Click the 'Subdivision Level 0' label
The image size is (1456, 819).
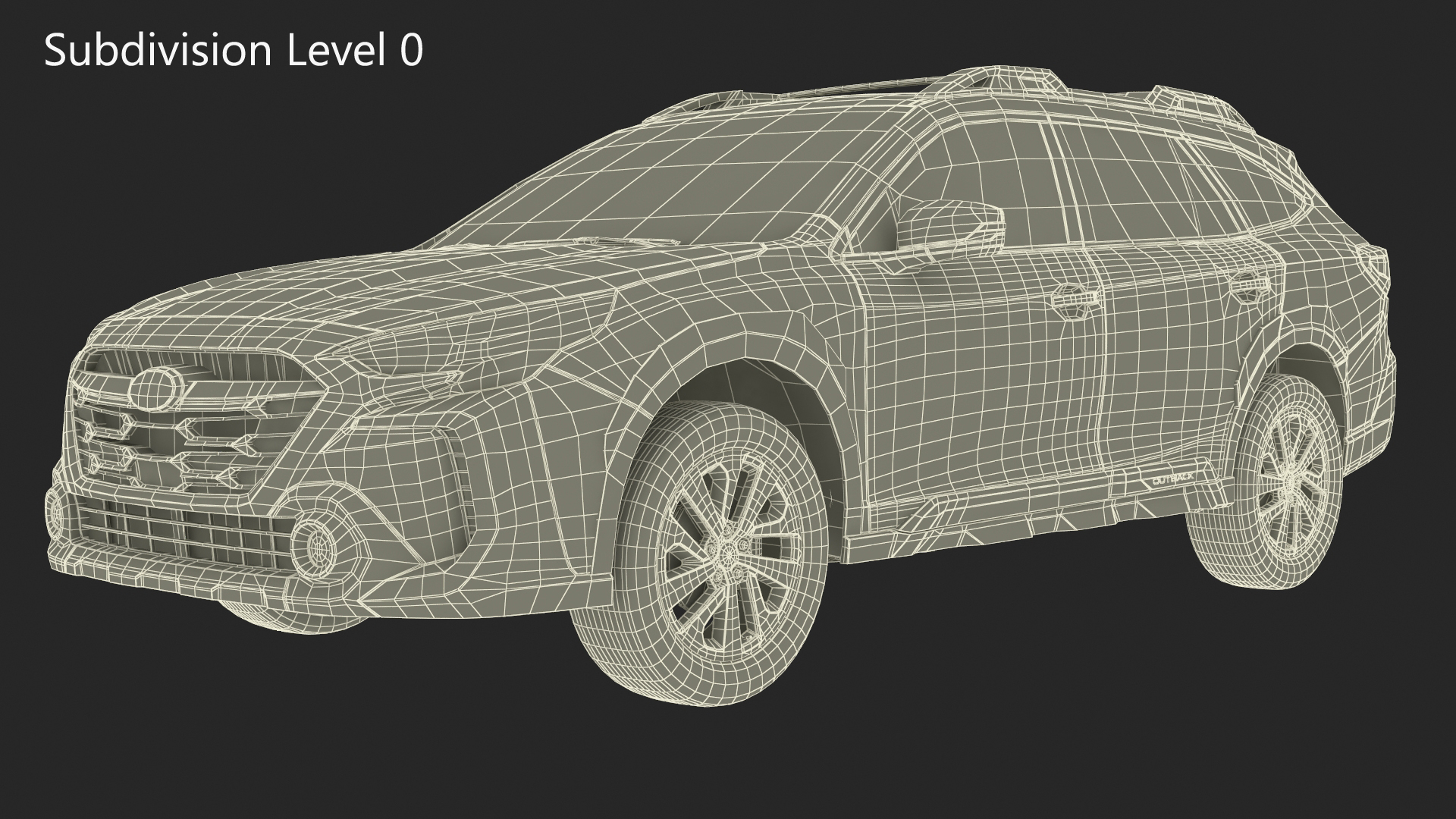point(234,52)
